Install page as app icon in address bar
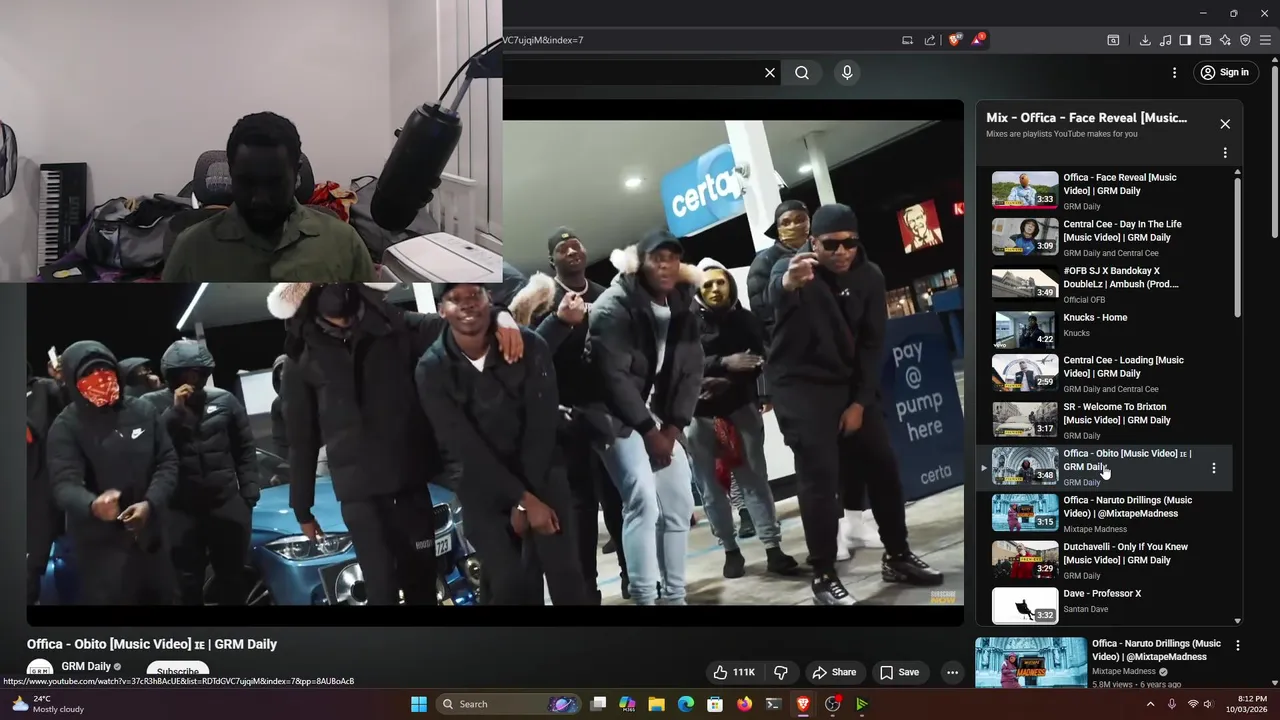The width and height of the screenshot is (1280, 720). [x=908, y=40]
